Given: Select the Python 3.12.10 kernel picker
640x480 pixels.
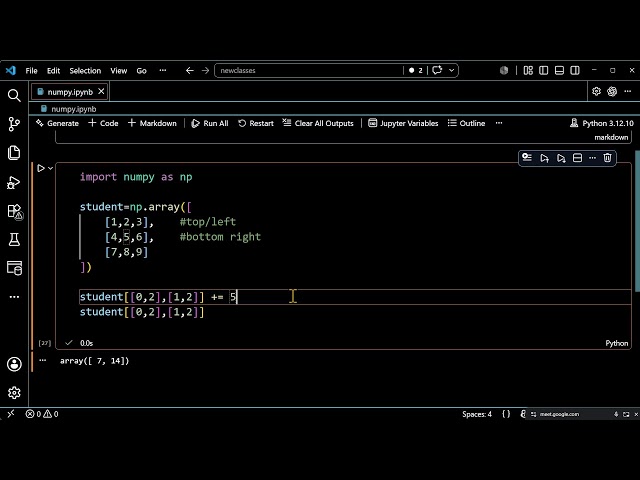Looking at the screenshot, I should point(602,123).
